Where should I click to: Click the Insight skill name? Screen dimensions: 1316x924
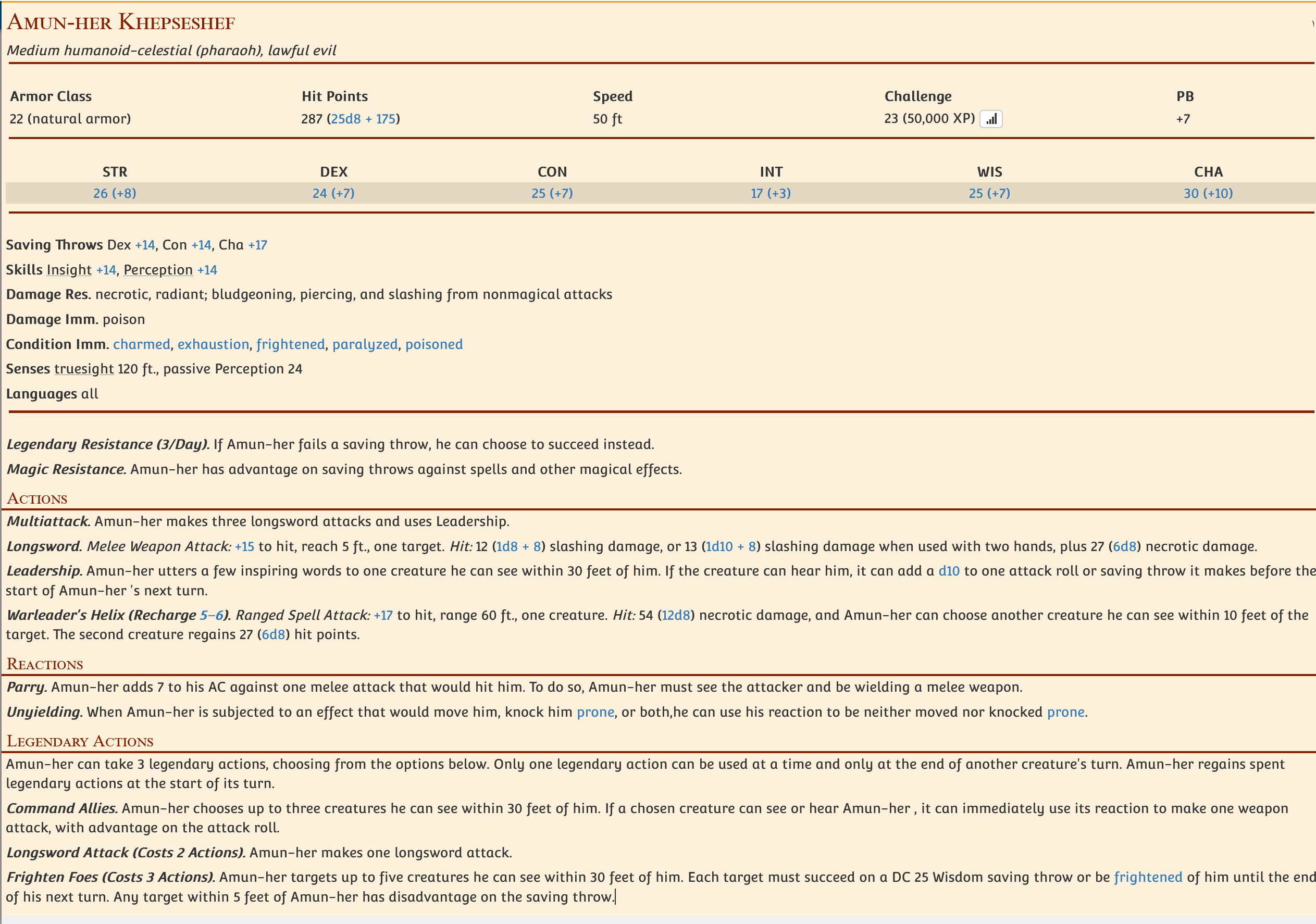click(x=69, y=270)
